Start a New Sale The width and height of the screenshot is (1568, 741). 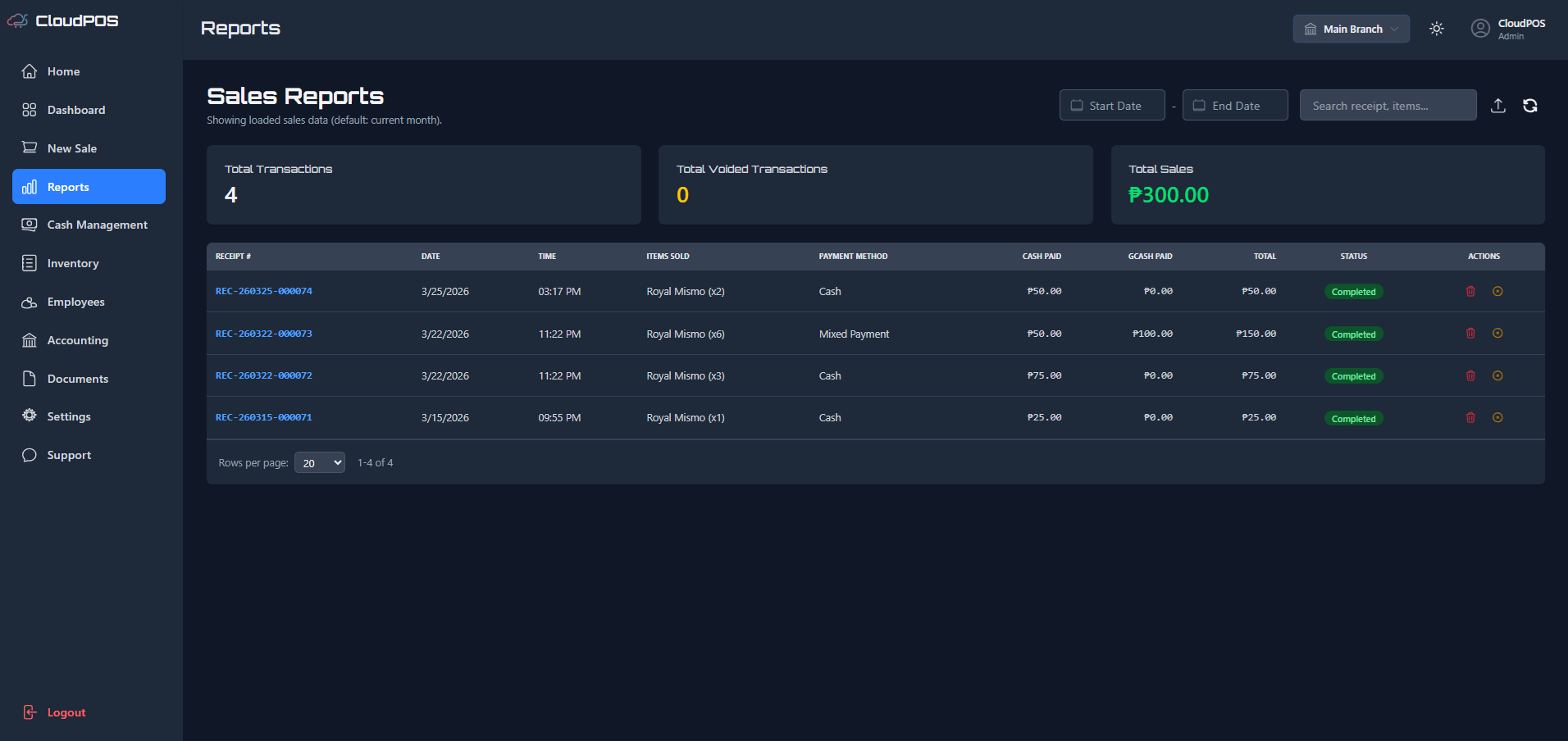(x=89, y=148)
